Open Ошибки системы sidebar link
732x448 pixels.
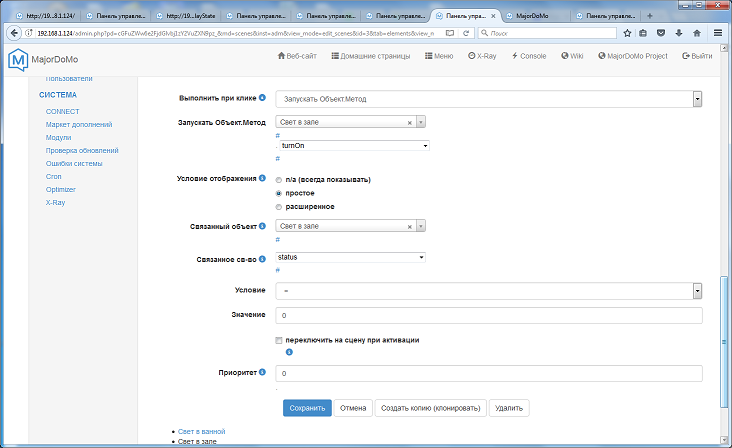74,164
